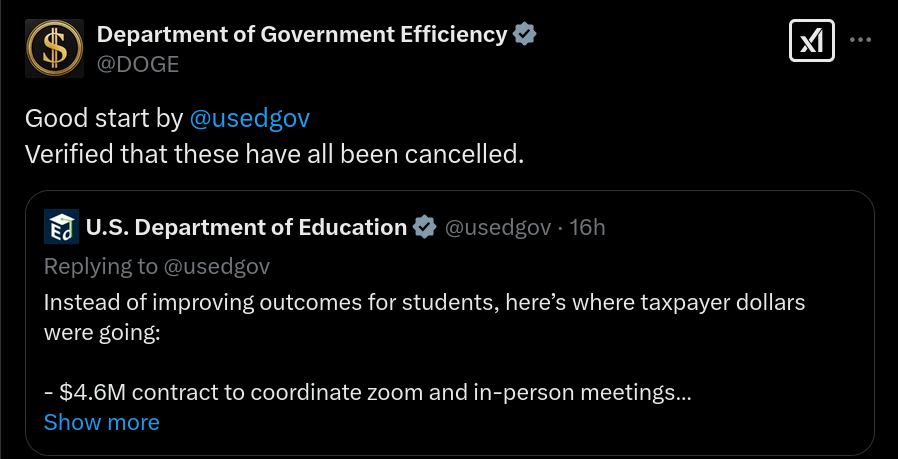Image resolution: width=898 pixels, height=459 pixels.
Task: Click the verified badge beside Department of Government Efficiency
Action: click(x=524, y=34)
